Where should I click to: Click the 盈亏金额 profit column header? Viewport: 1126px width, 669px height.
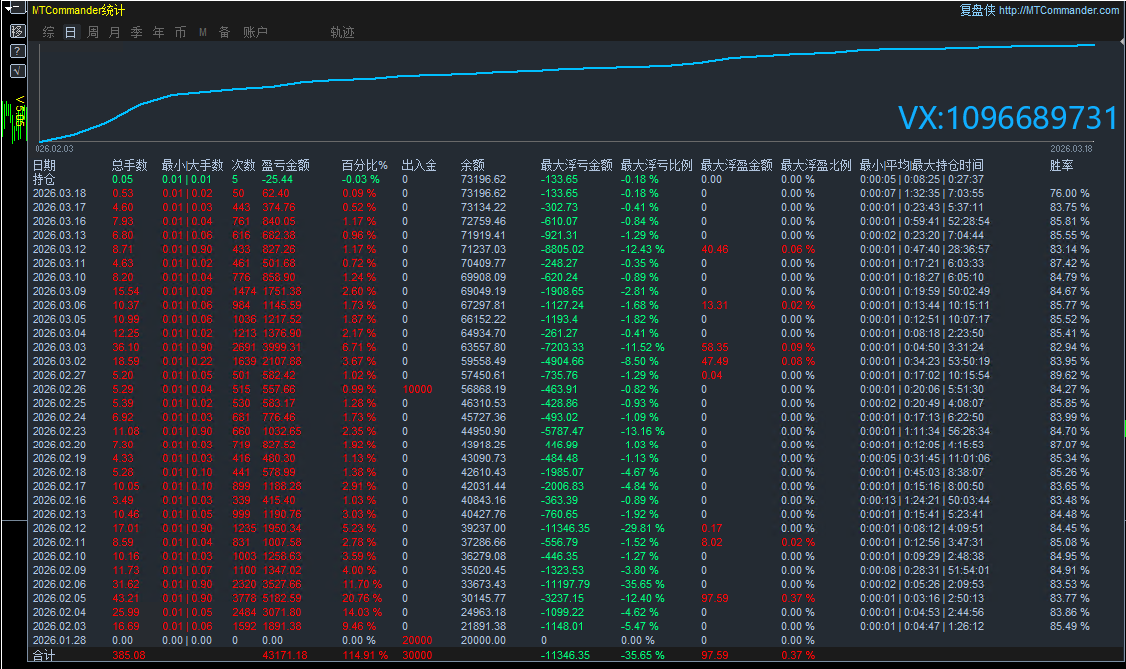285,165
